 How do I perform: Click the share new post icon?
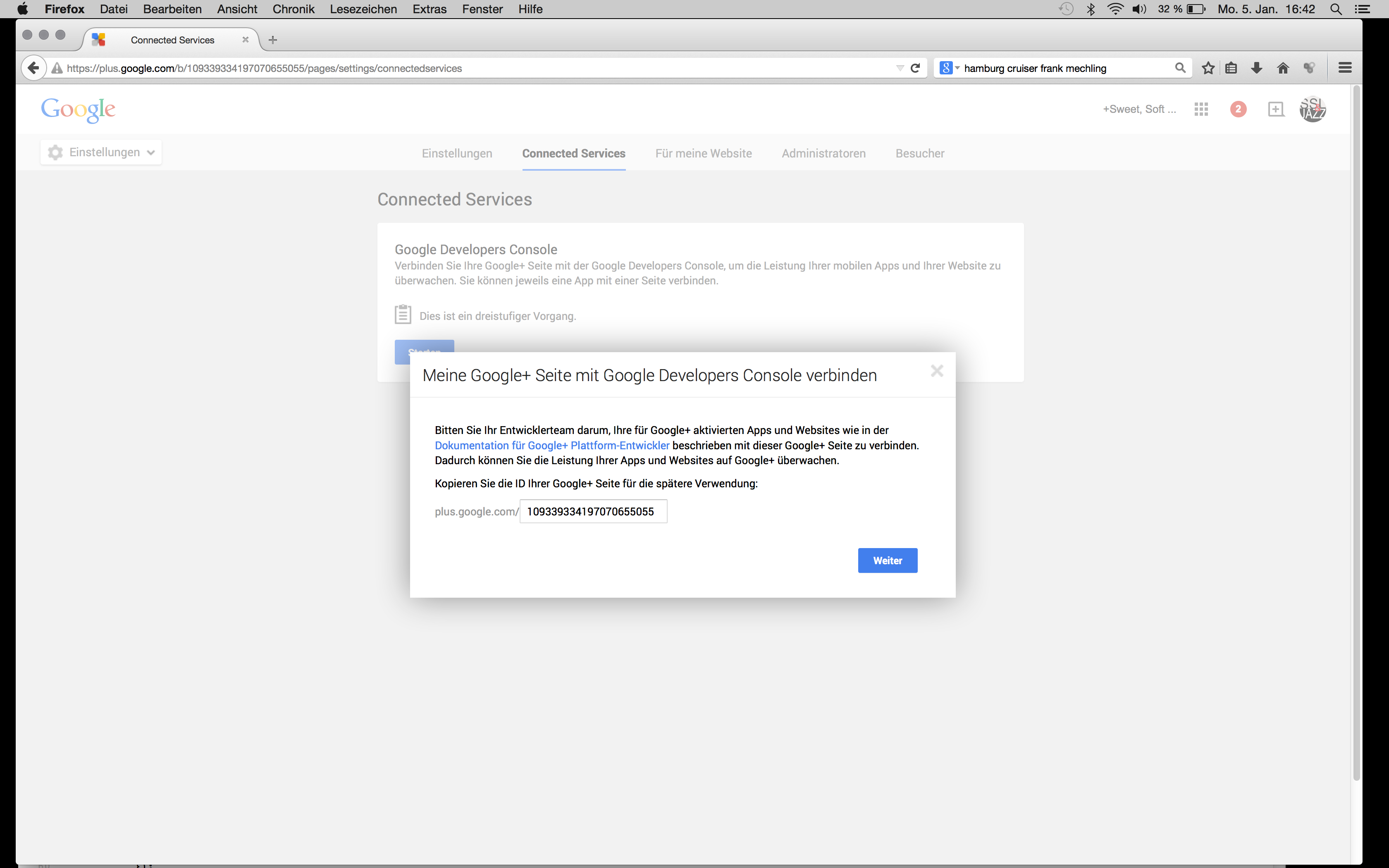coord(1276,109)
